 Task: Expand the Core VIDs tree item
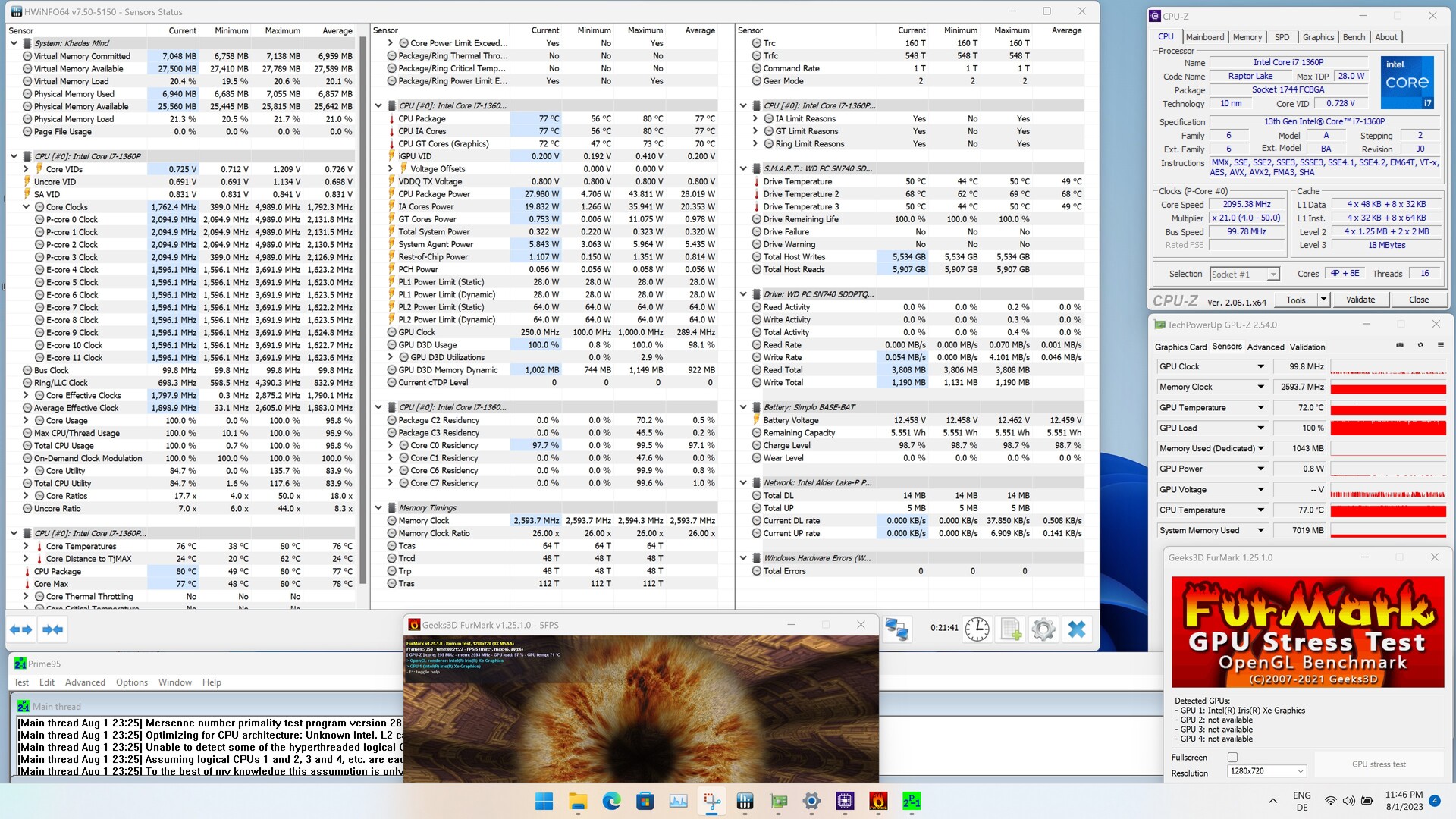(x=27, y=169)
